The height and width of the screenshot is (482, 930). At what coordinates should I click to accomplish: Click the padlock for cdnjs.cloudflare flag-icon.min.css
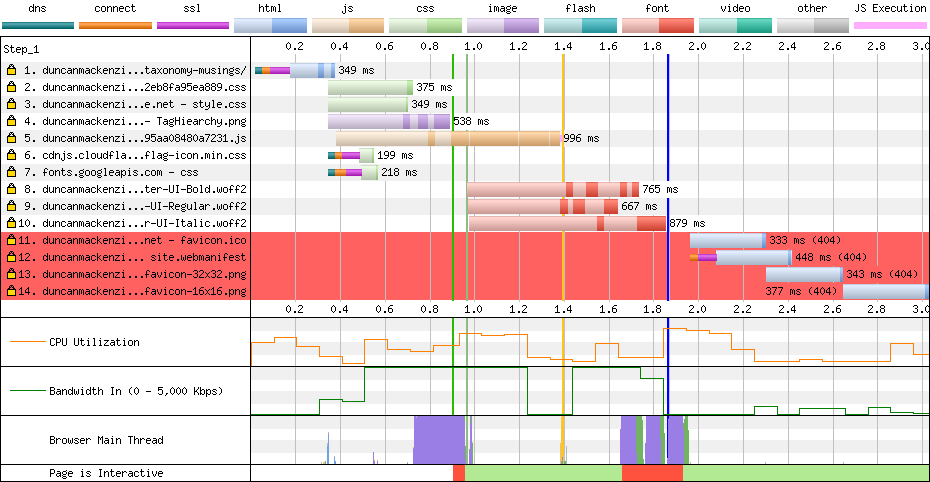coord(11,155)
